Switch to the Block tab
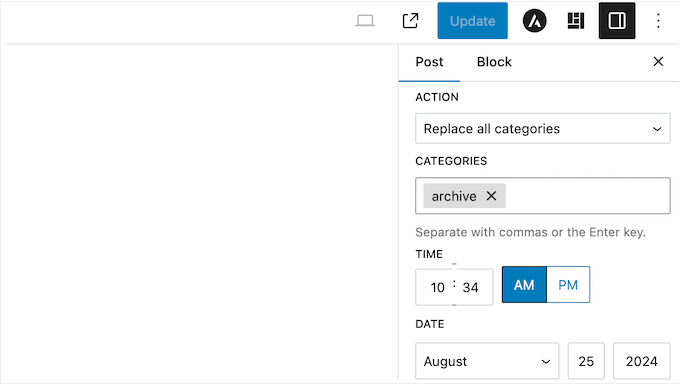 tap(494, 62)
